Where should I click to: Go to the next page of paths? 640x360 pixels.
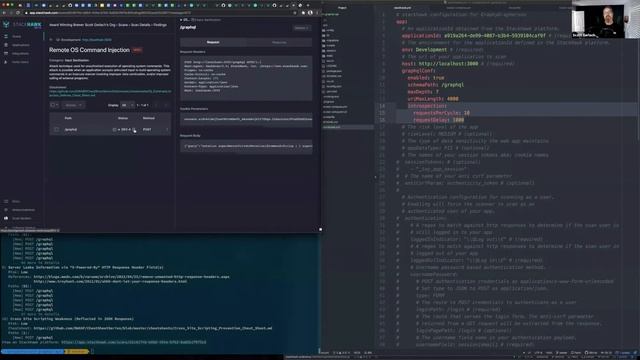coord(166,105)
